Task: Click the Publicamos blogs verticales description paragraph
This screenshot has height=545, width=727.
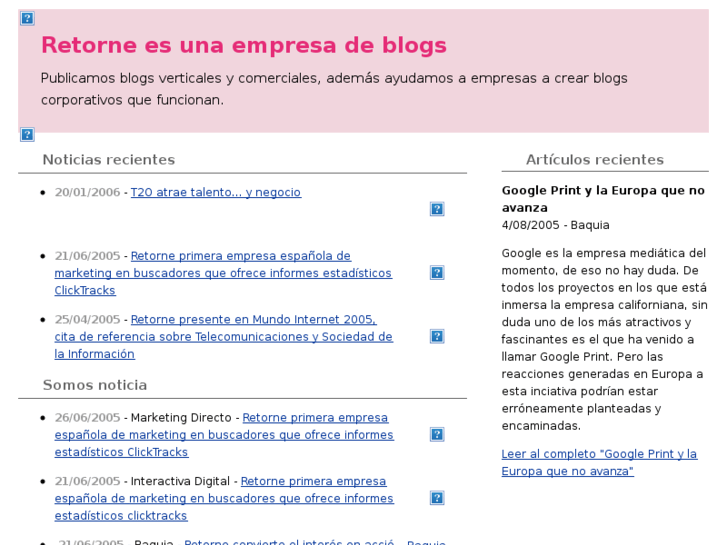Action: (334, 89)
